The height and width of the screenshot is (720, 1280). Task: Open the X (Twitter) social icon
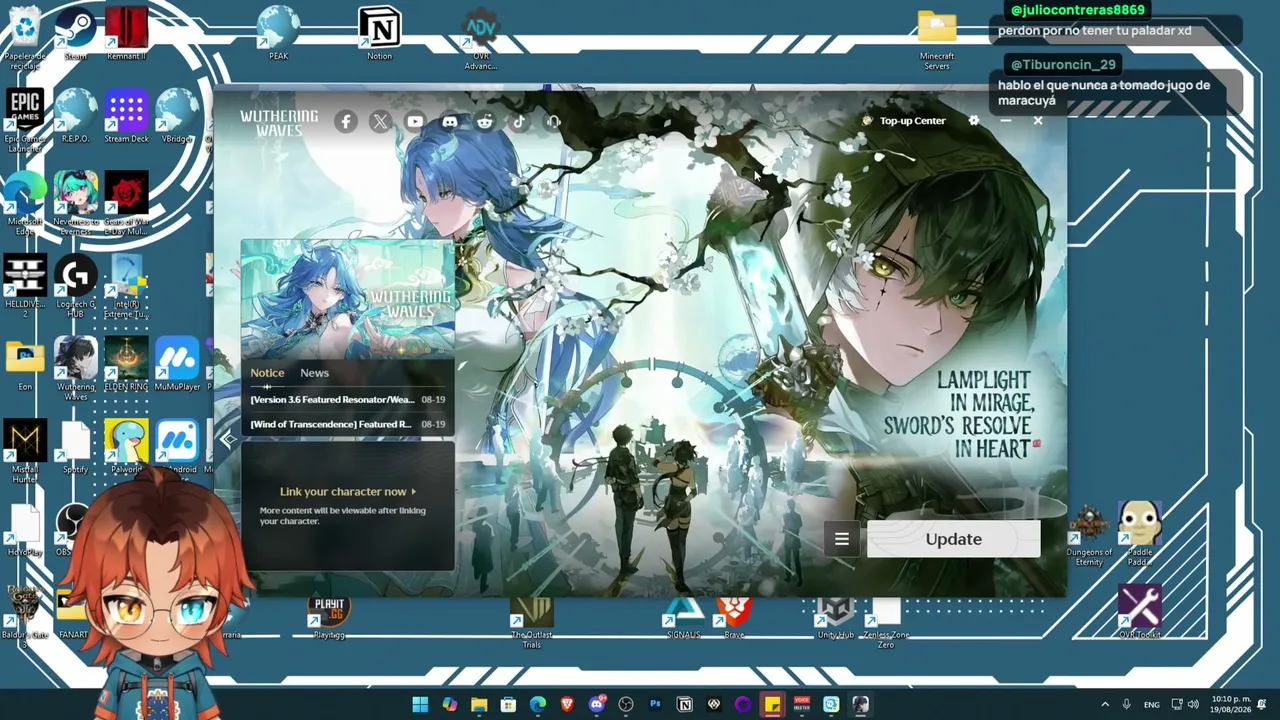coord(380,122)
